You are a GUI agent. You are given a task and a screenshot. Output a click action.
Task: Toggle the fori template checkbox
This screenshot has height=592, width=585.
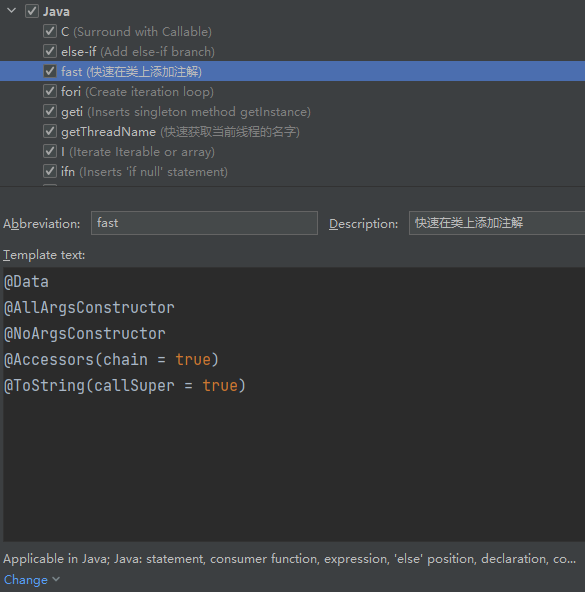(x=50, y=91)
